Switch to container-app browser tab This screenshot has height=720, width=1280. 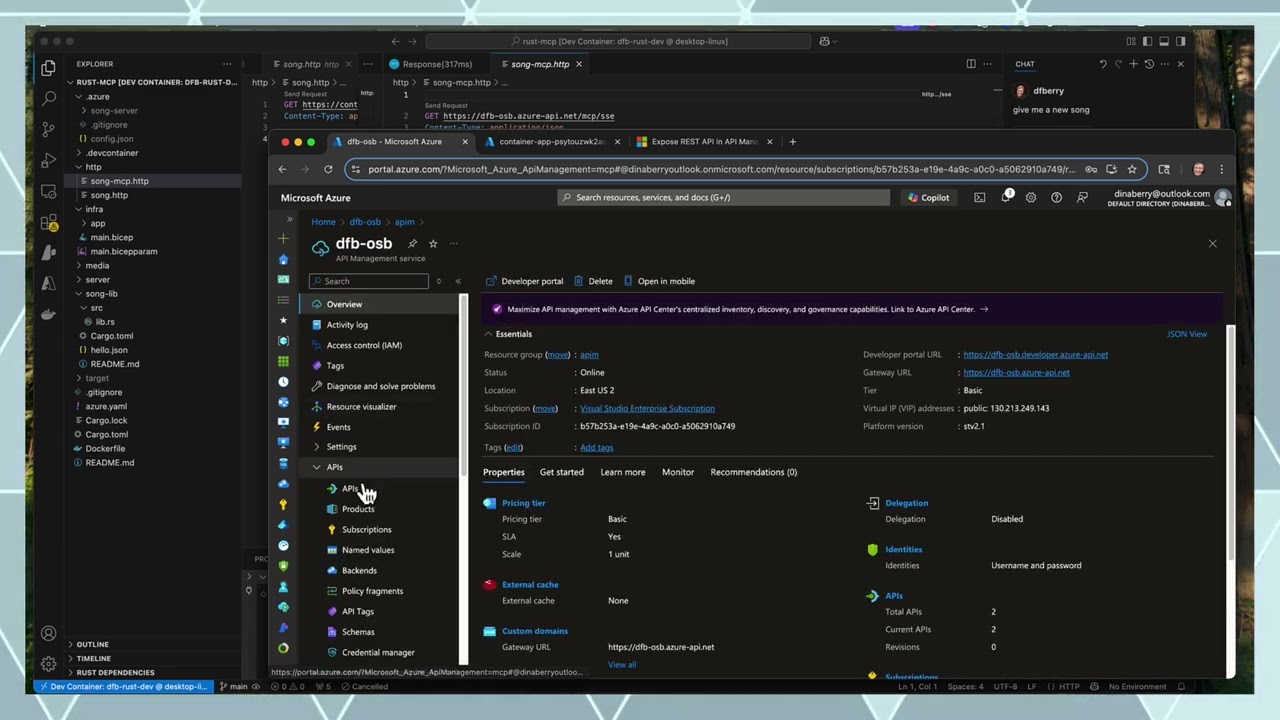[x=552, y=141]
